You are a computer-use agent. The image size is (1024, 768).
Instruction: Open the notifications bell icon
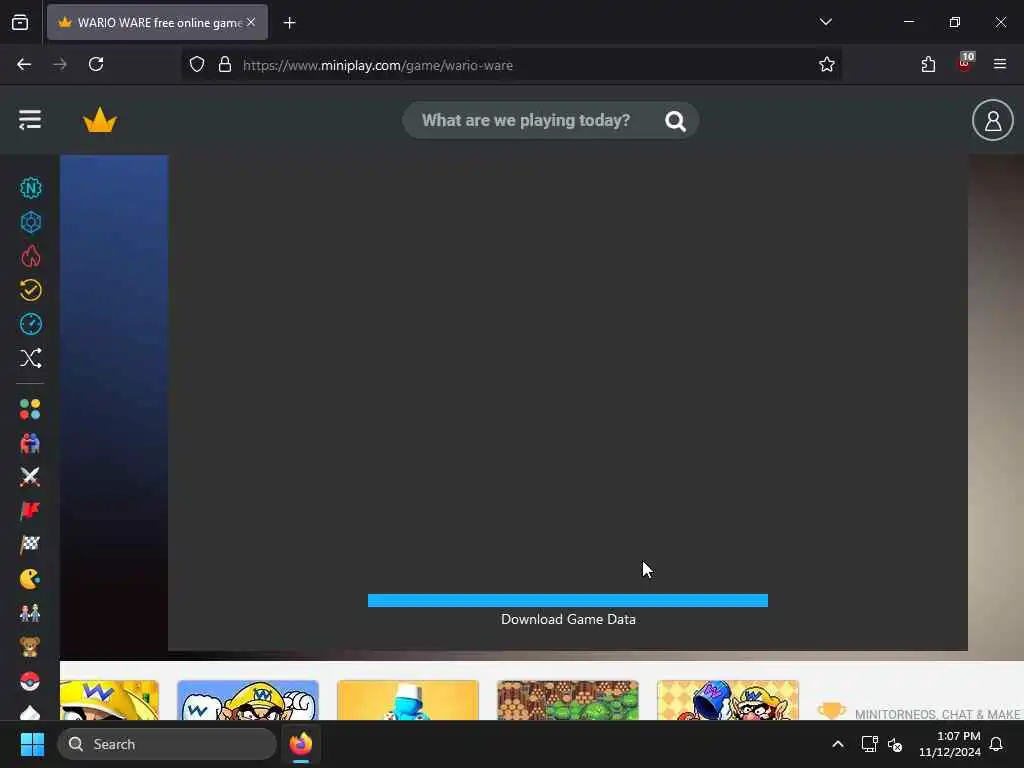tap(996, 744)
